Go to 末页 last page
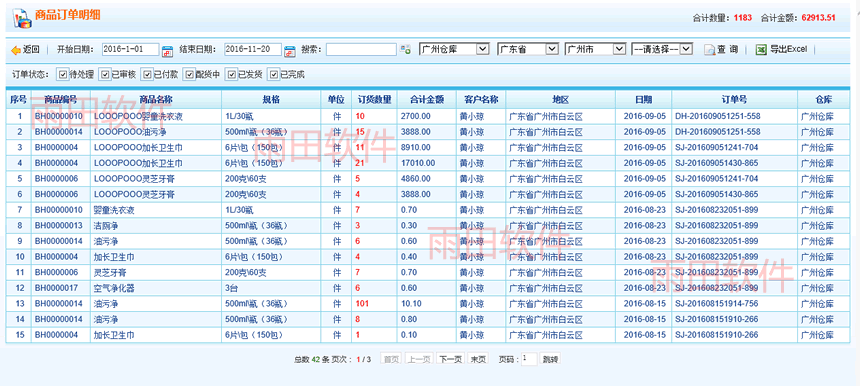This screenshot has width=860, height=386. coord(477,360)
